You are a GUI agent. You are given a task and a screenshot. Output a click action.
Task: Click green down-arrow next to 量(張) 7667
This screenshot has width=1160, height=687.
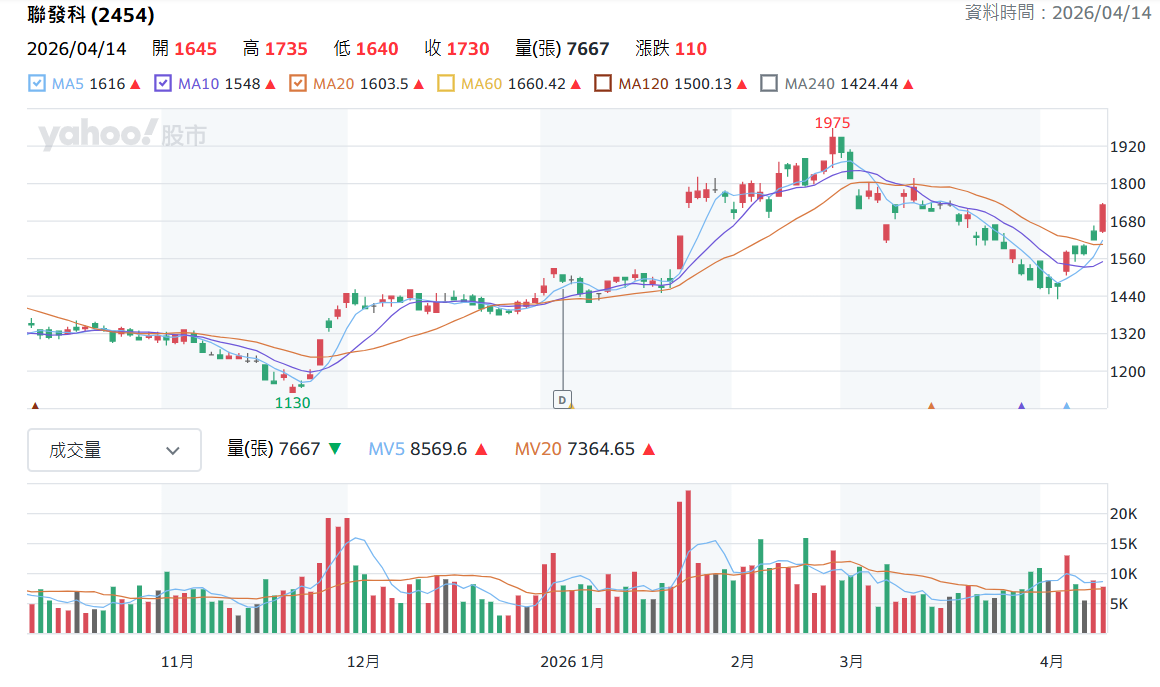(x=334, y=450)
